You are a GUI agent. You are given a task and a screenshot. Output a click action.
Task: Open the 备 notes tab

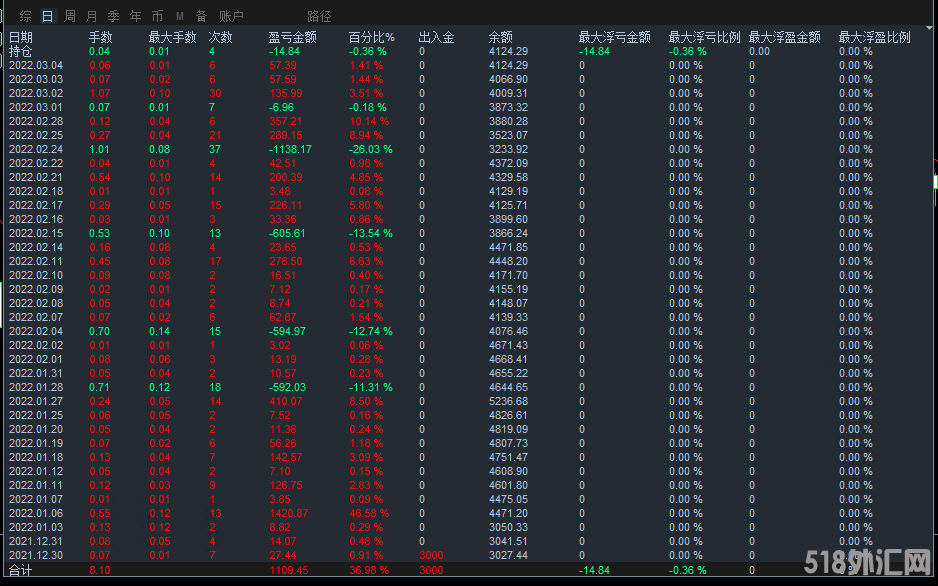[x=201, y=16]
